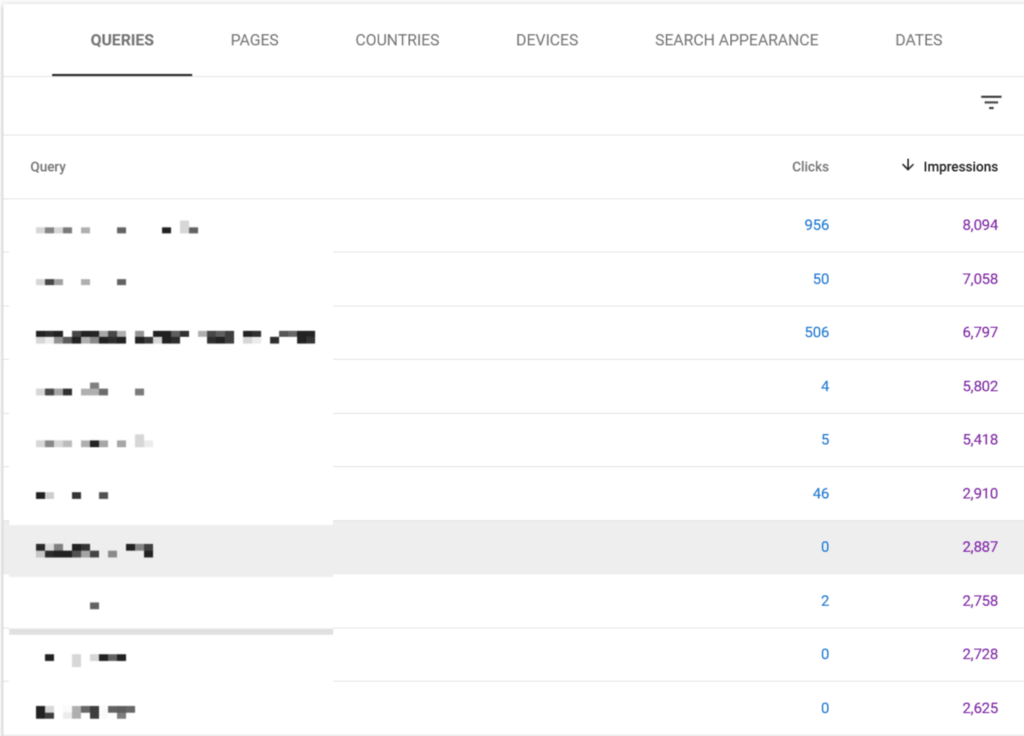Image resolution: width=1024 pixels, height=736 pixels.
Task: Open the DATES tab
Action: tap(918, 40)
